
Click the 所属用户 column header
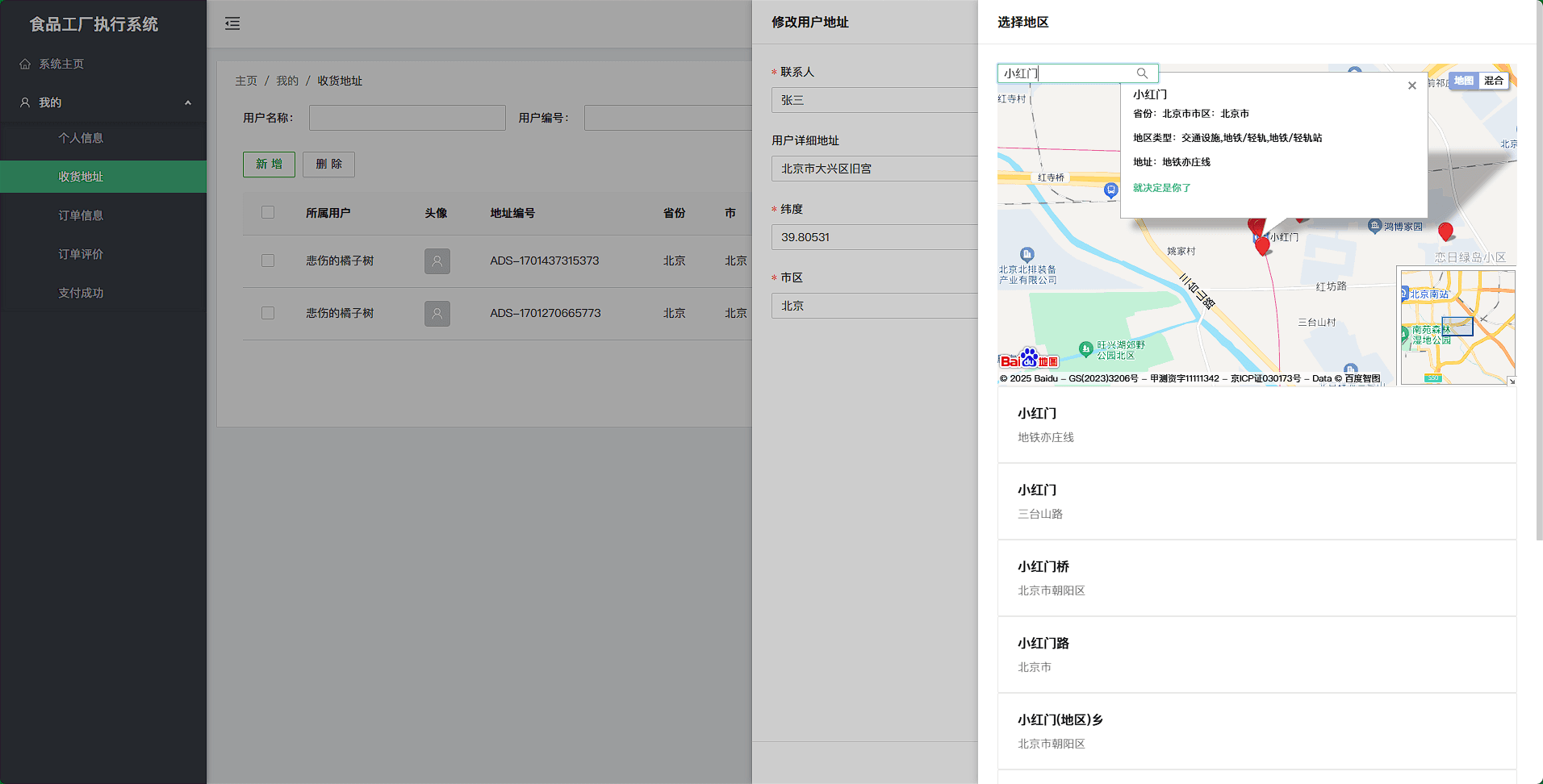328,213
